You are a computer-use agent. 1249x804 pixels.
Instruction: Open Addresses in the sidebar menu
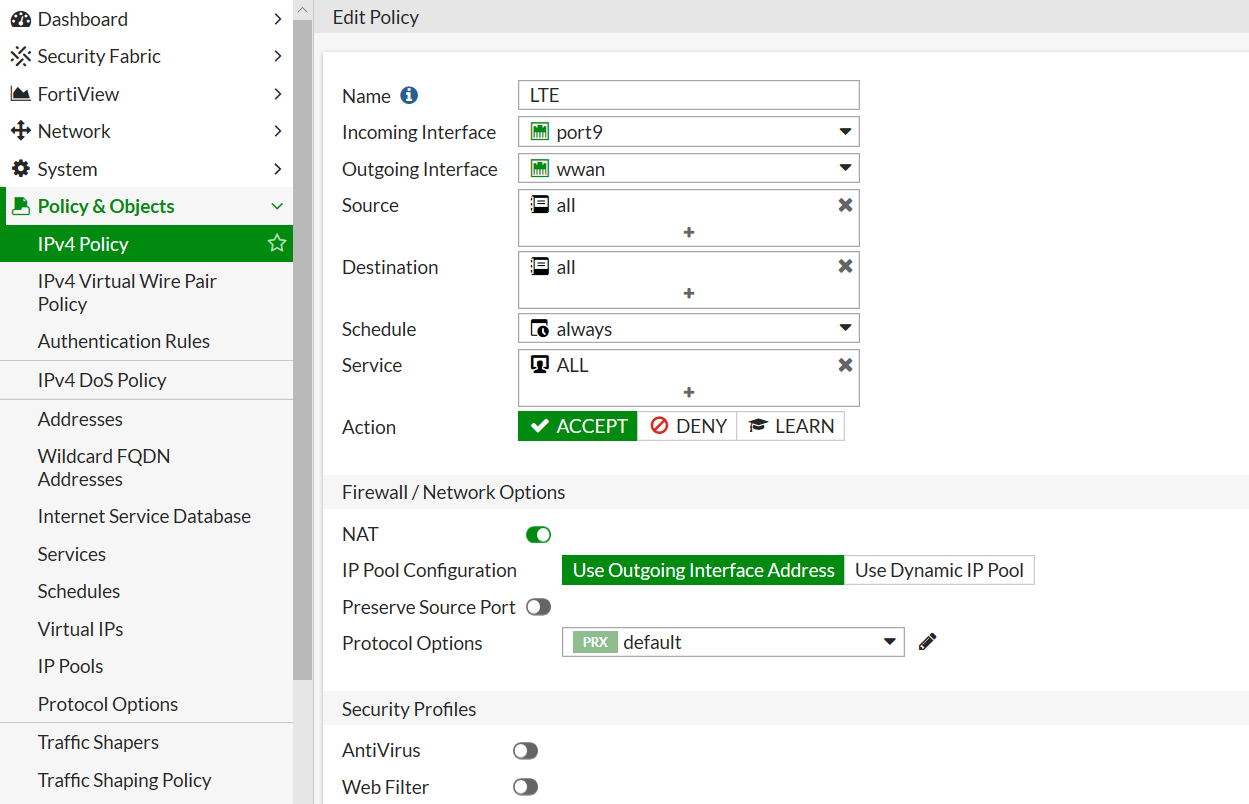tap(80, 419)
